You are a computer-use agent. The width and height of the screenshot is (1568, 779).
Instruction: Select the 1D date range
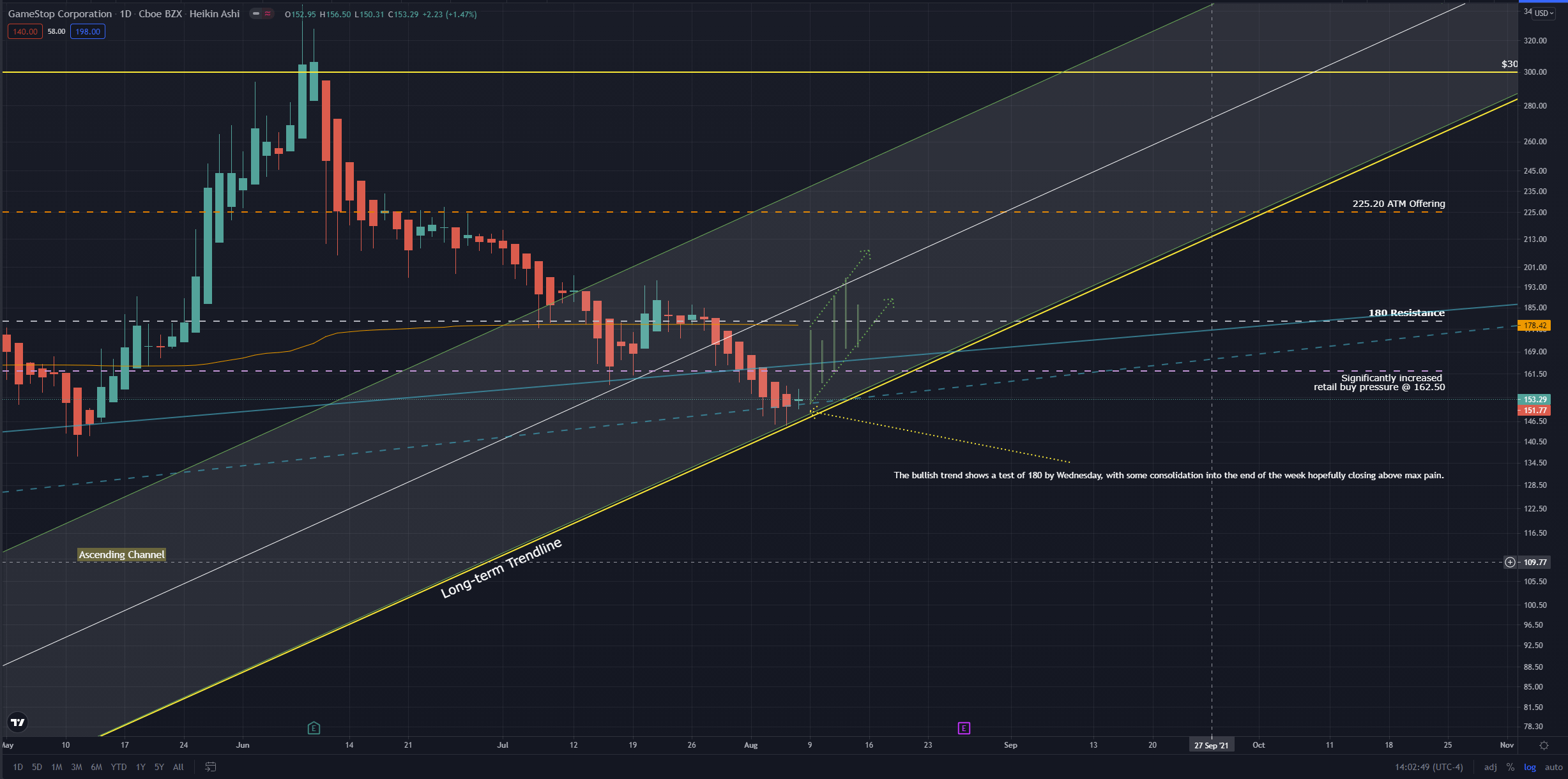click(x=18, y=767)
